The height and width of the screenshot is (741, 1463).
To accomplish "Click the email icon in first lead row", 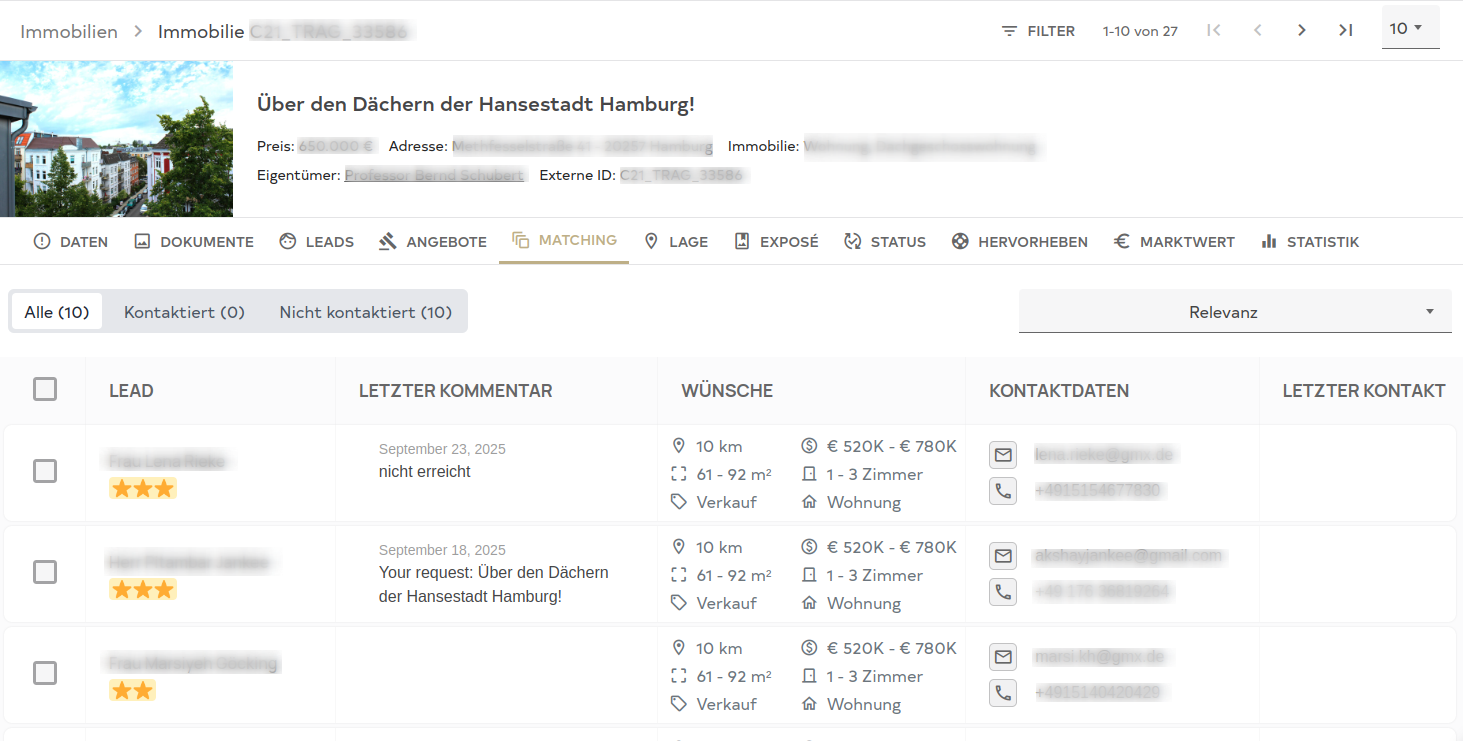I will click(1003, 455).
